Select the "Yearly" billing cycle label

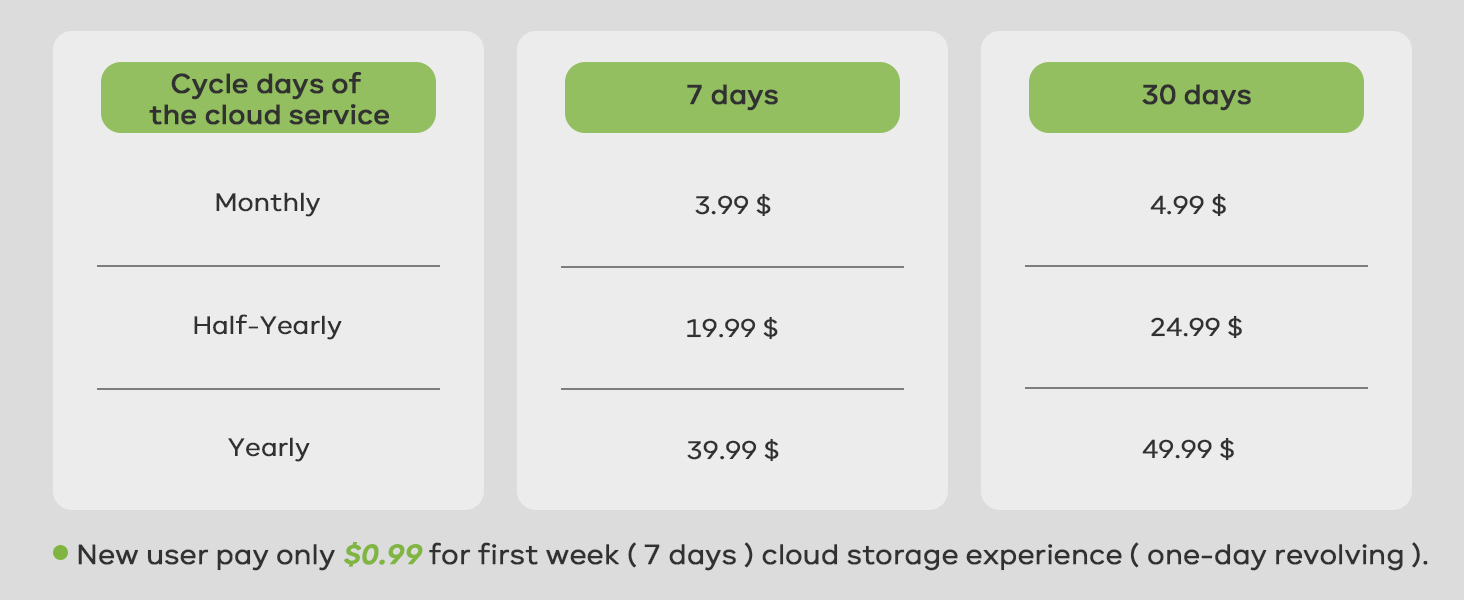coord(268,448)
